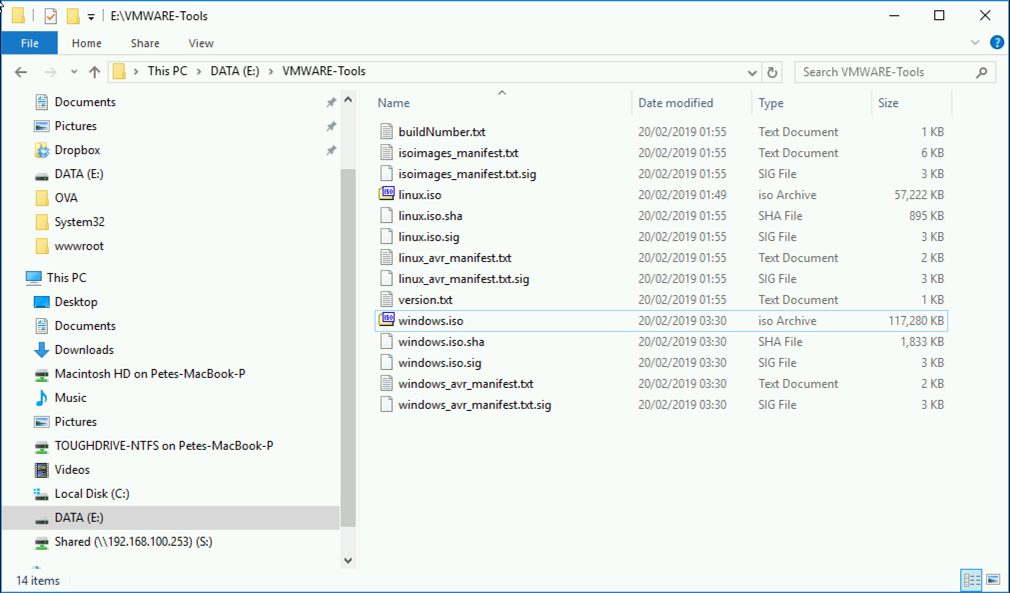The width and height of the screenshot is (1010, 593).
Task: Open the recent locations dropdown
Action: click(74, 72)
